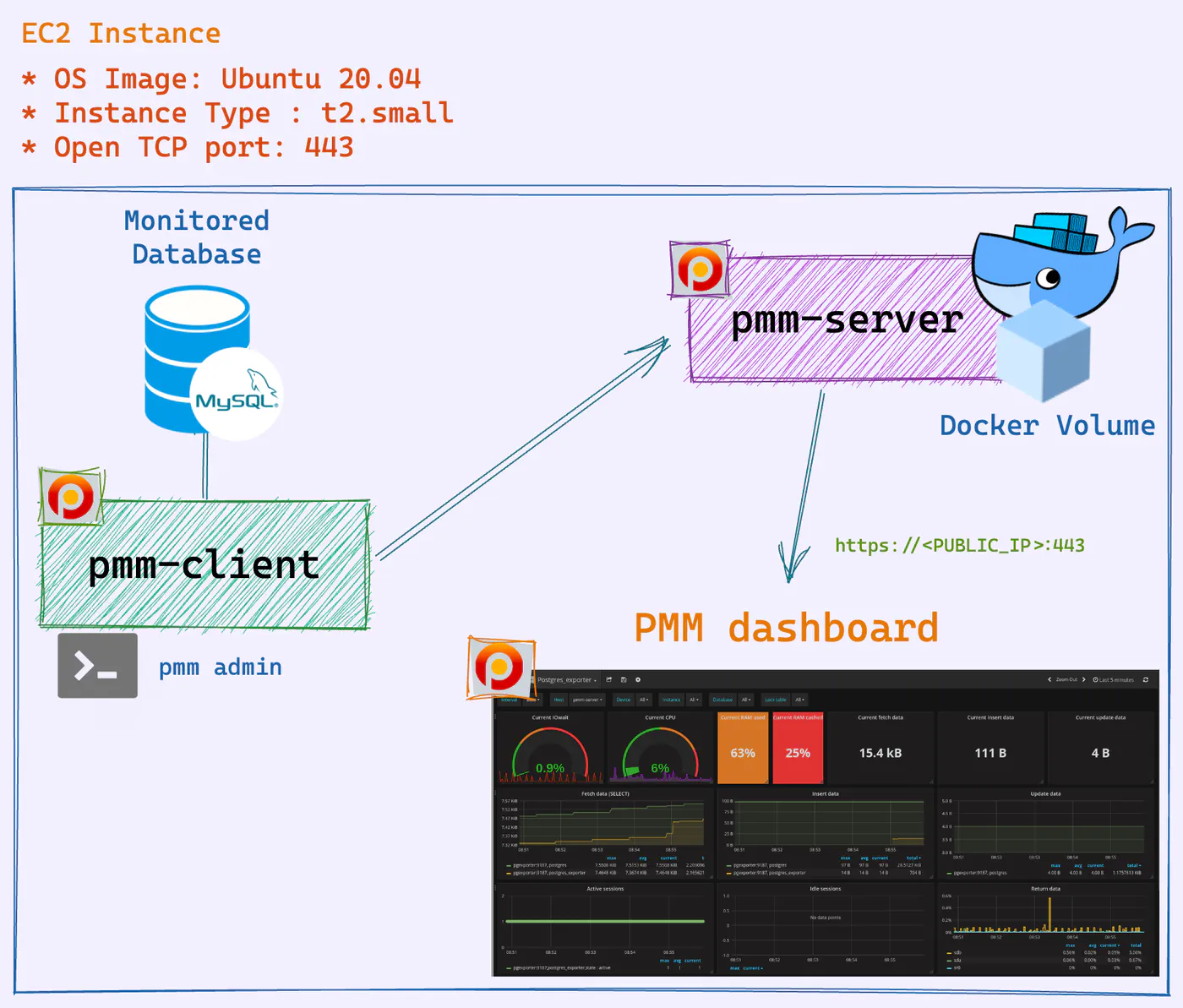Open dashboard settings gear icon
Screen dimensions: 1183x1008
click(x=638, y=679)
